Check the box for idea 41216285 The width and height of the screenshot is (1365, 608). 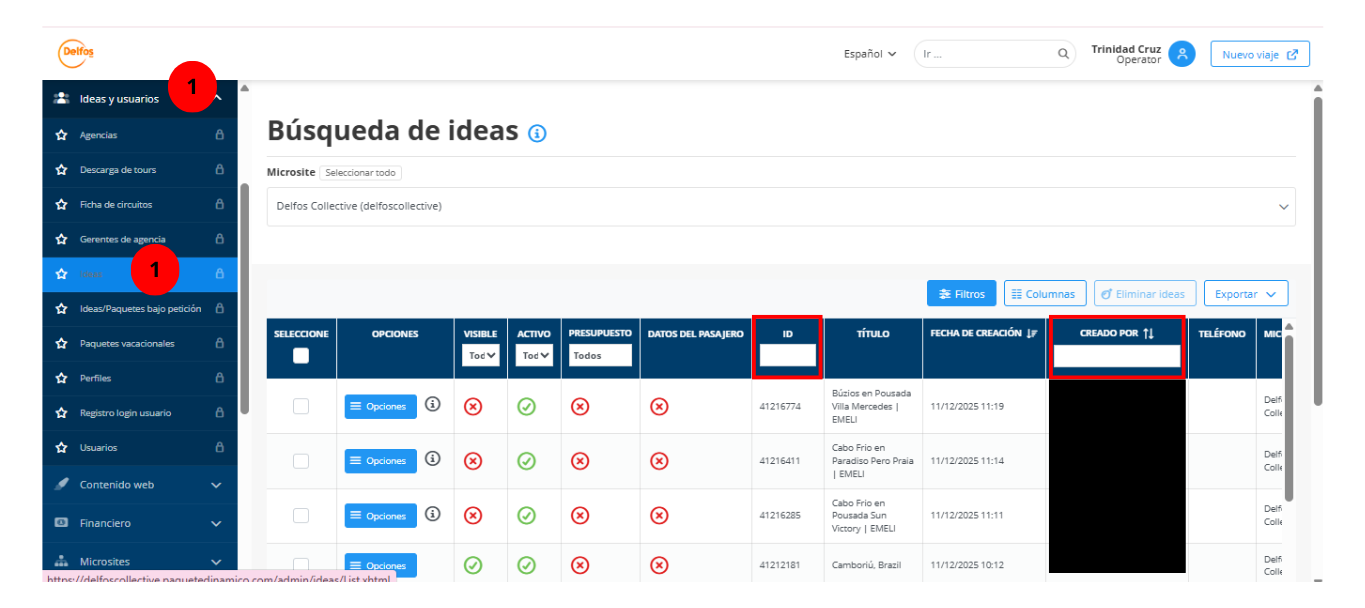click(301, 515)
